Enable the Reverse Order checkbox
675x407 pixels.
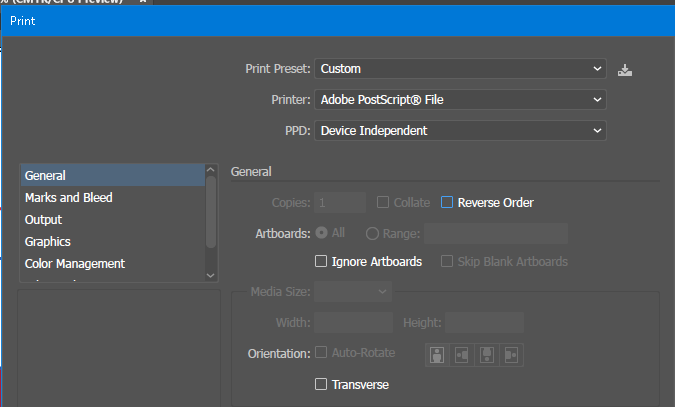447,203
